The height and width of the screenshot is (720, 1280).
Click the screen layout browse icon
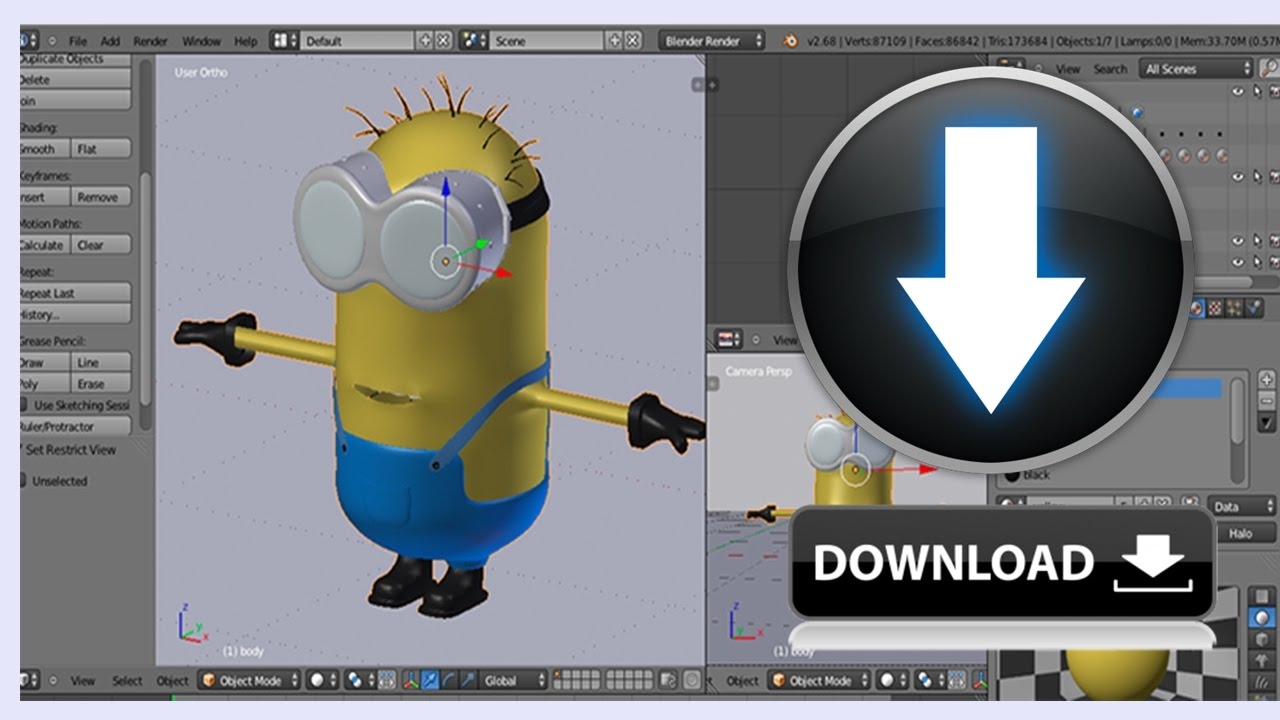285,41
